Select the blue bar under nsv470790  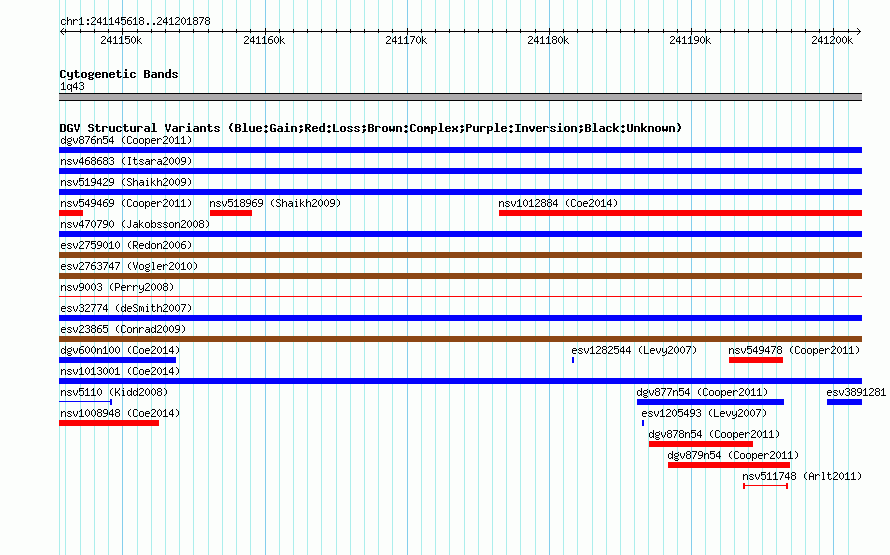(x=460, y=234)
